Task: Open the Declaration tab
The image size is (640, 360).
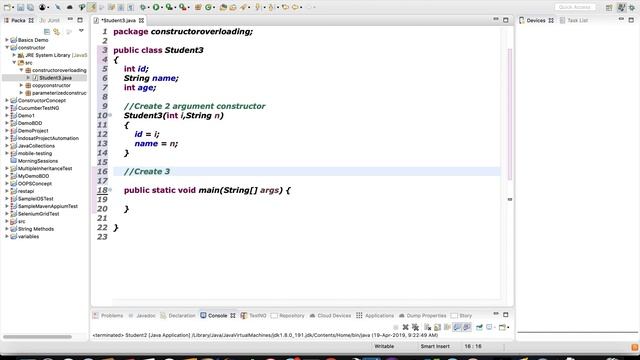Action: click(x=178, y=316)
